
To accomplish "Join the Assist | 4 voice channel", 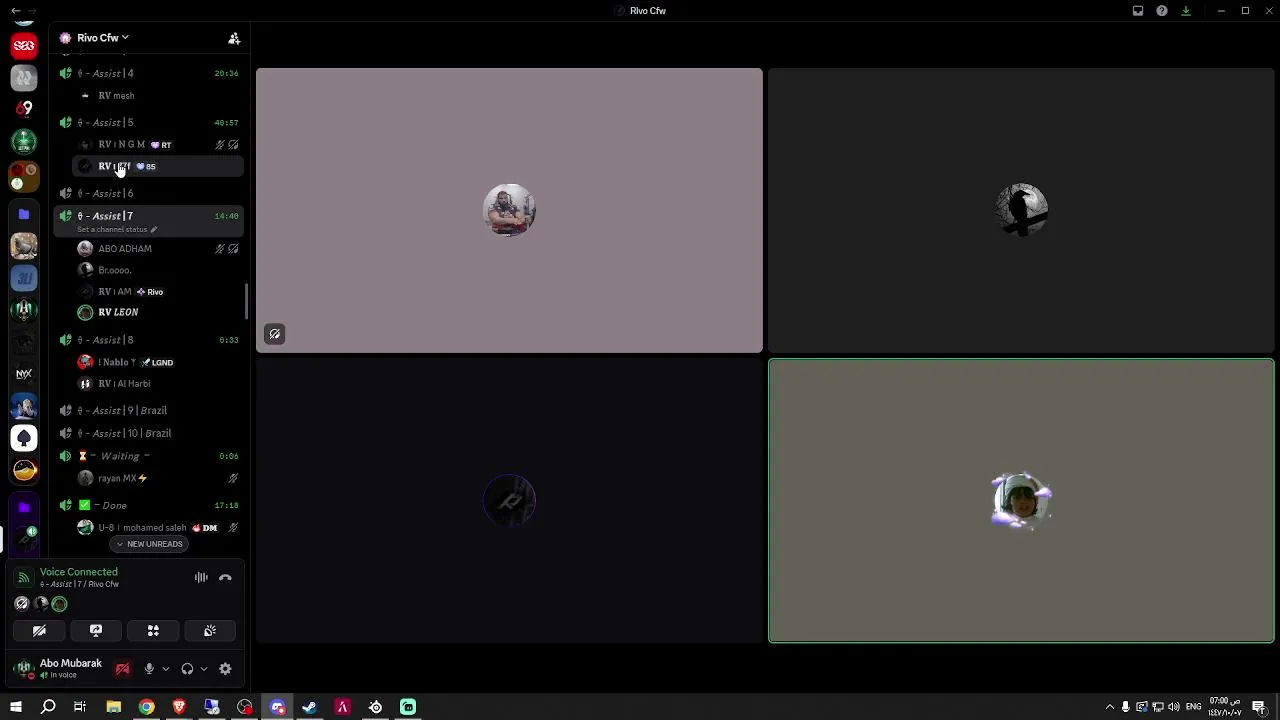I will click(x=148, y=73).
